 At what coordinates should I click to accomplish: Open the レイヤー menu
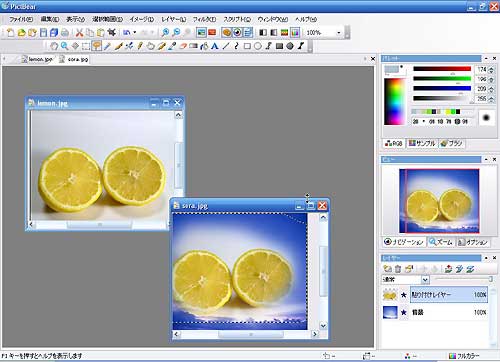[173, 19]
